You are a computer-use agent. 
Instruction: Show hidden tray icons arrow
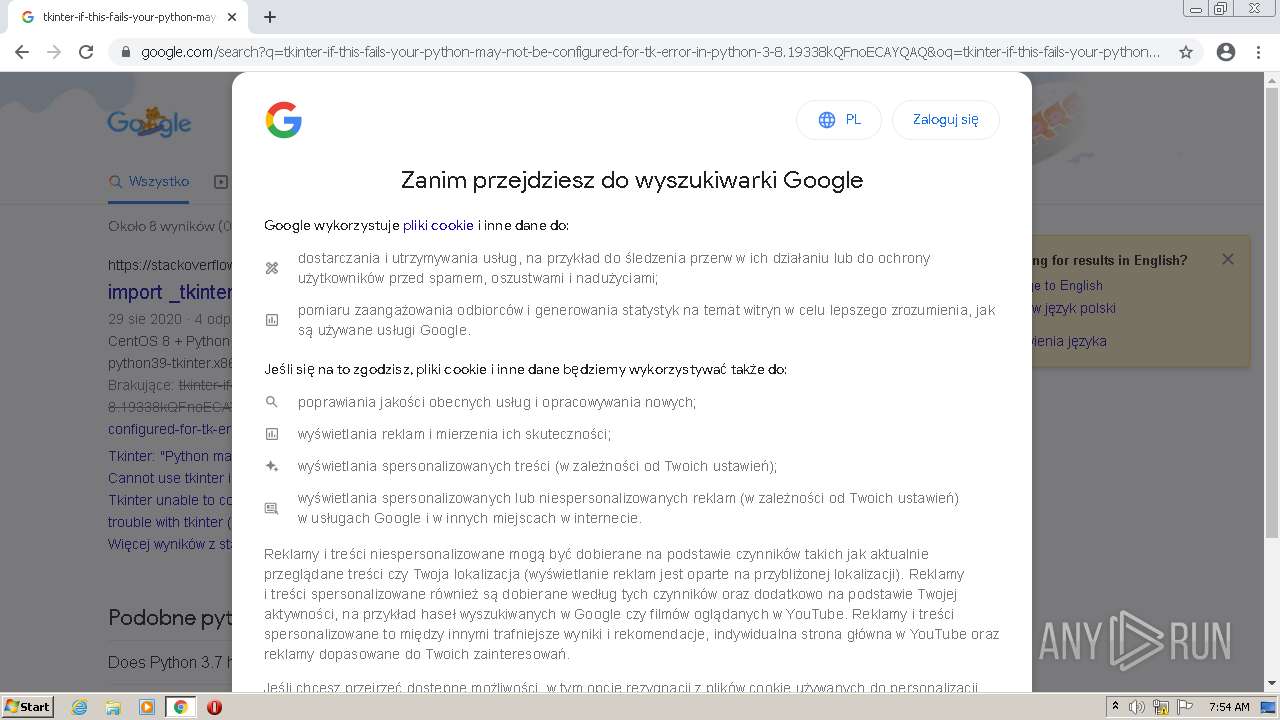[1116, 707]
